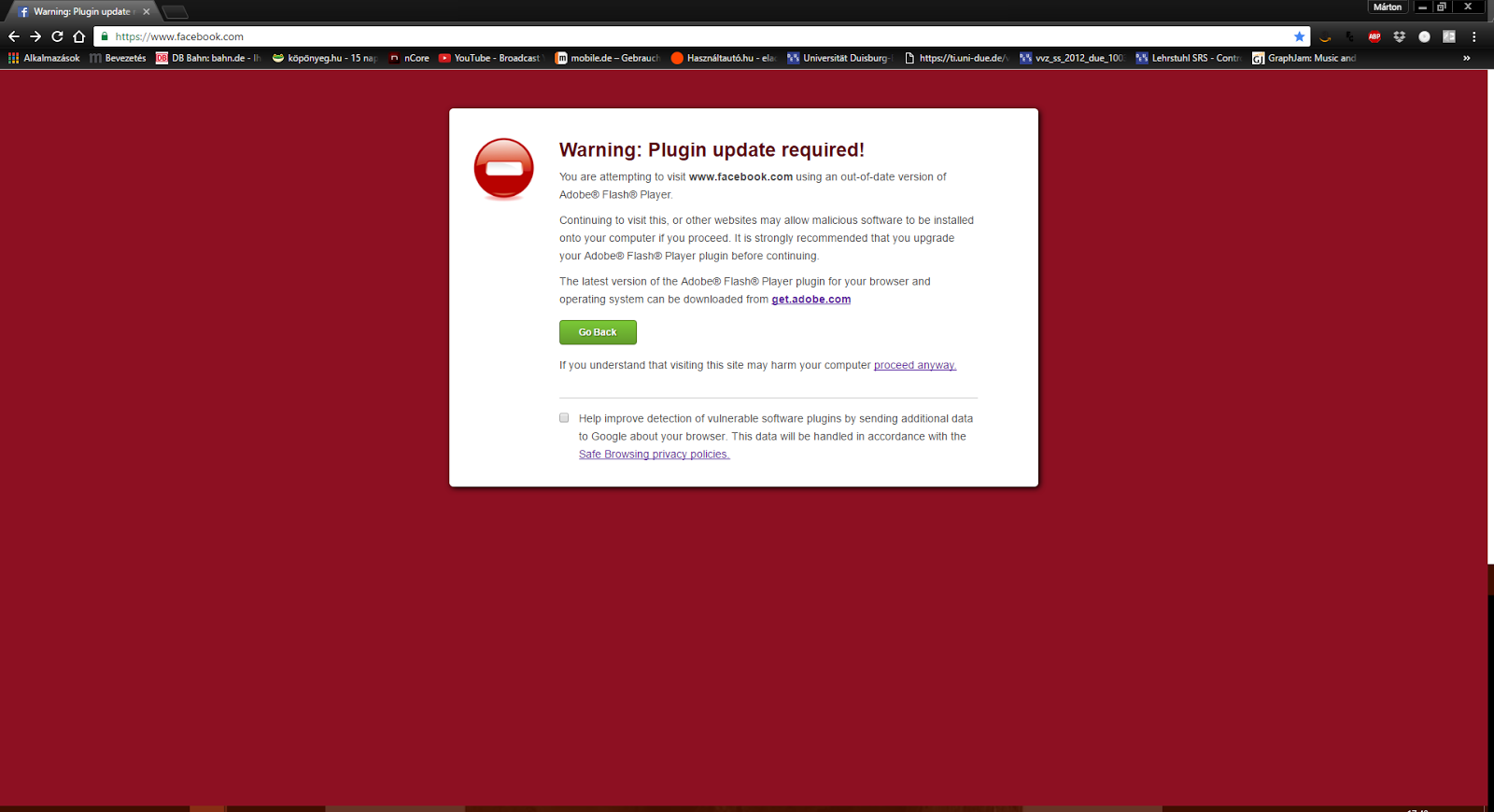Restore down the Chrome window
1494x812 pixels.
(x=1443, y=7)
